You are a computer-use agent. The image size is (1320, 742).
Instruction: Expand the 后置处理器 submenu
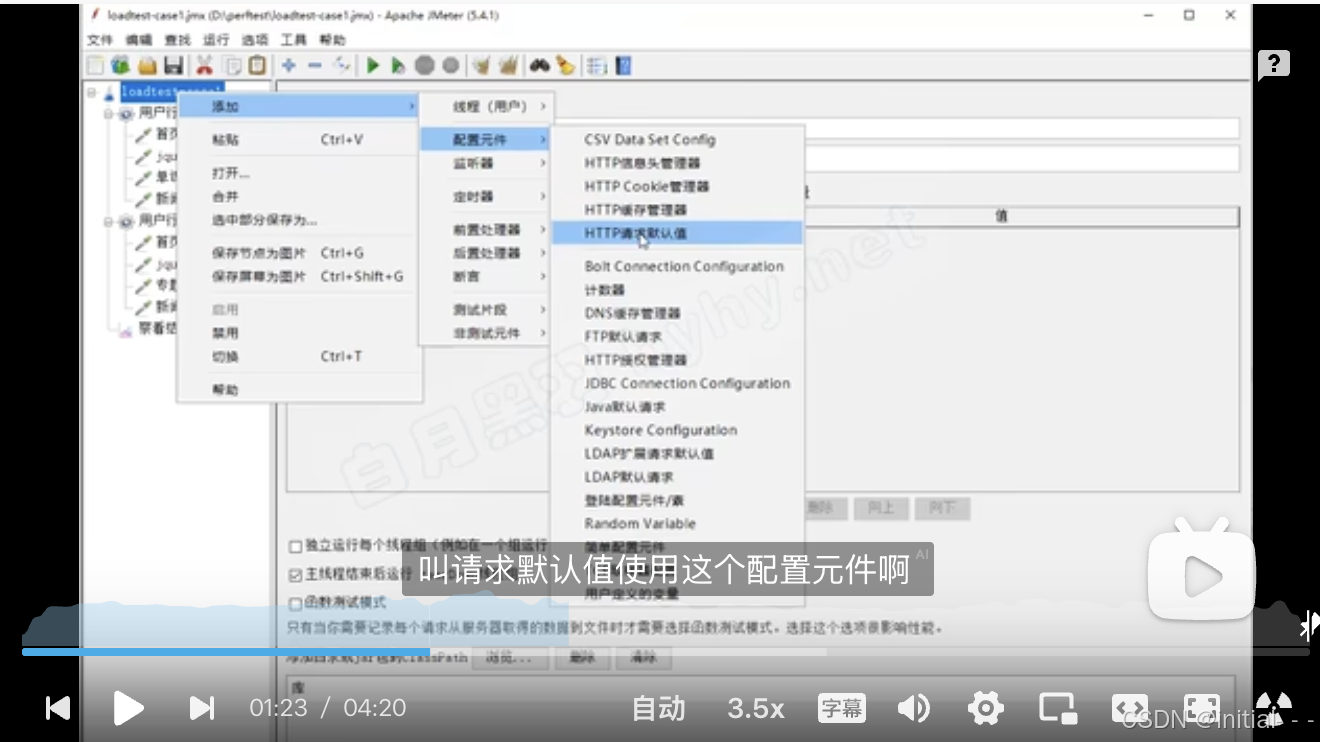coord(485,253)
